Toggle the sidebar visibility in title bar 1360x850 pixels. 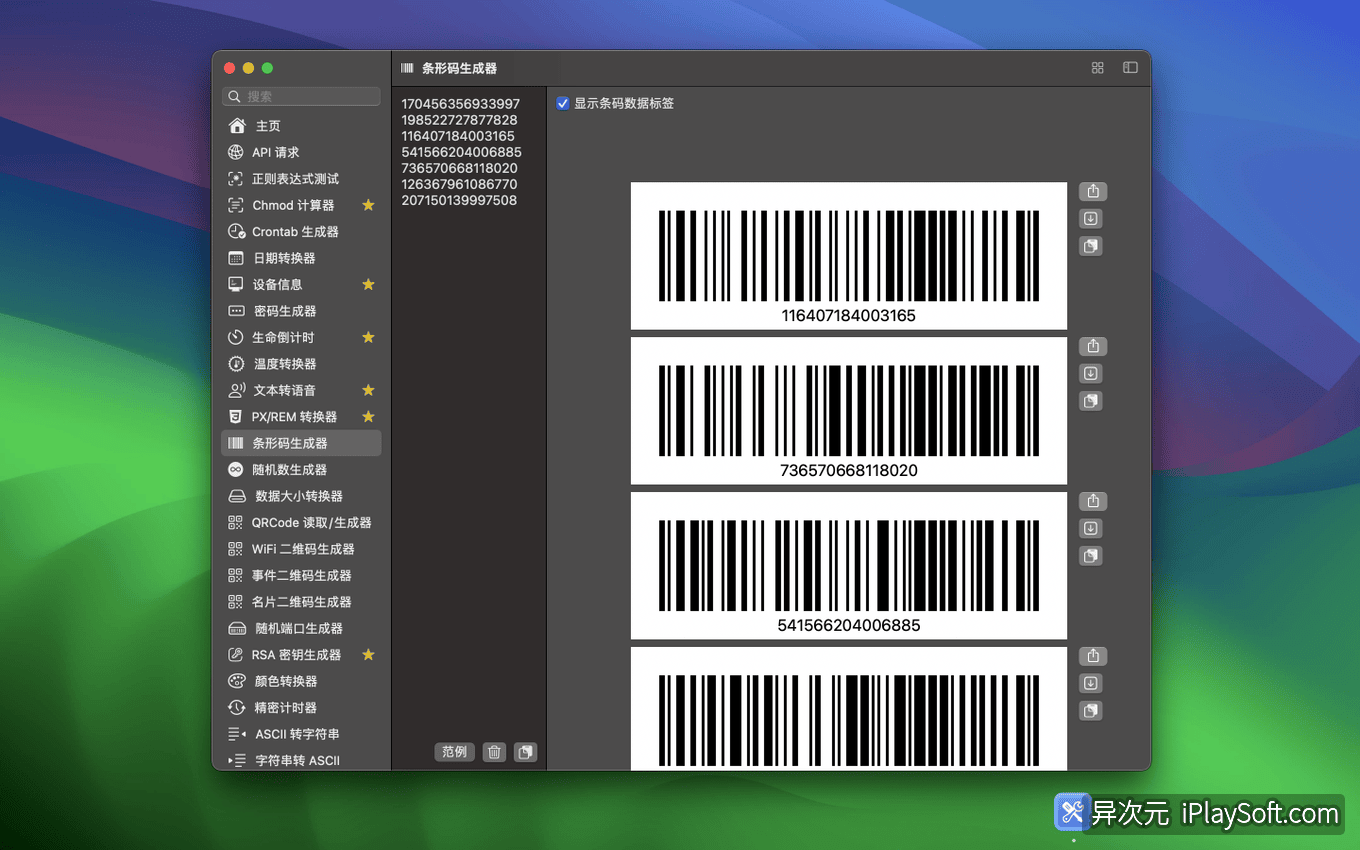coord(1130,67)
